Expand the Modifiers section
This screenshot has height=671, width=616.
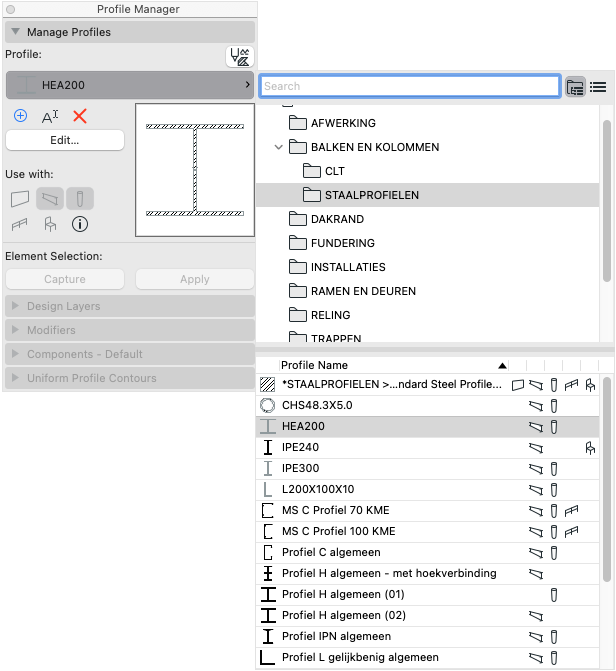pos(16,330)
